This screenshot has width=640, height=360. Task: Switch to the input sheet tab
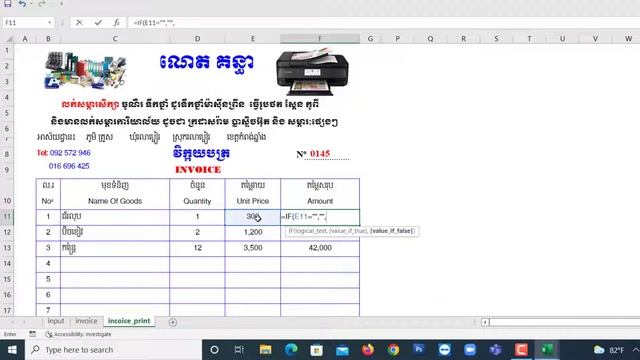[x=56, y=321]
